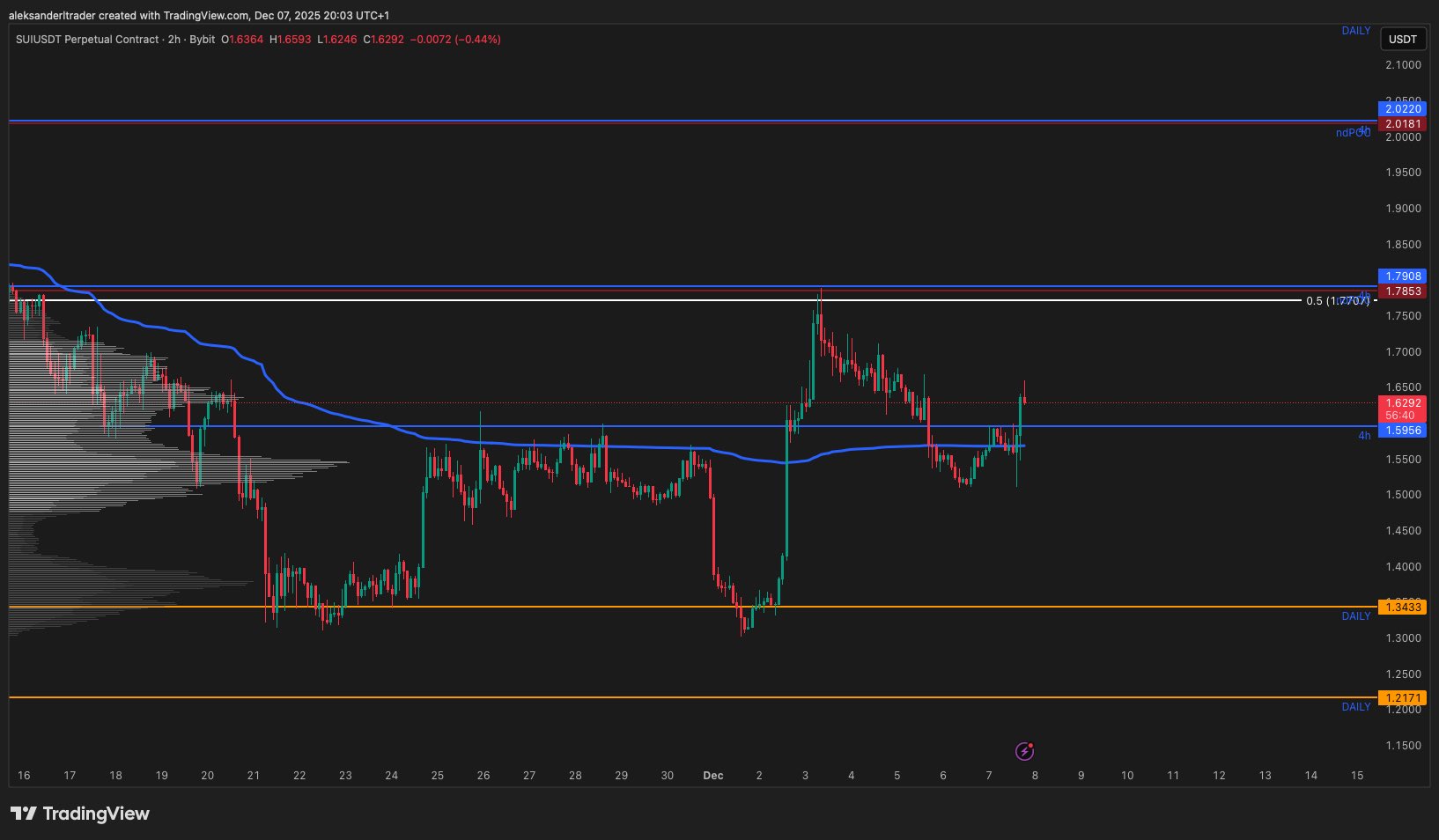Screen dimensions: 1439x840
Task: Click the −0.0072 (−0.44%) change value
Action: coord(455,40)
